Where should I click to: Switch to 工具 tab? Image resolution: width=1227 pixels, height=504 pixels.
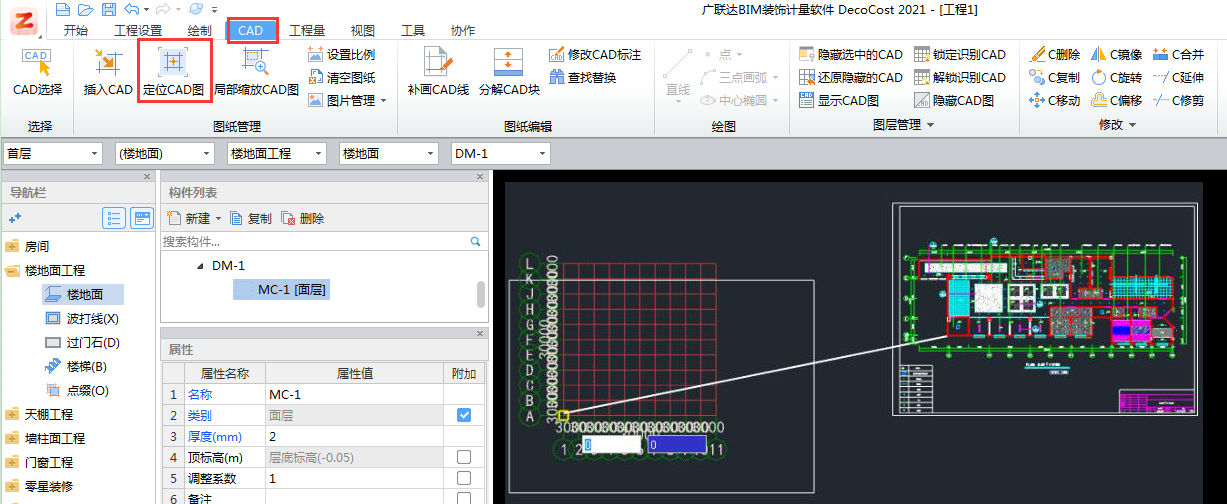pyautogui.click(x=413, y=31)
